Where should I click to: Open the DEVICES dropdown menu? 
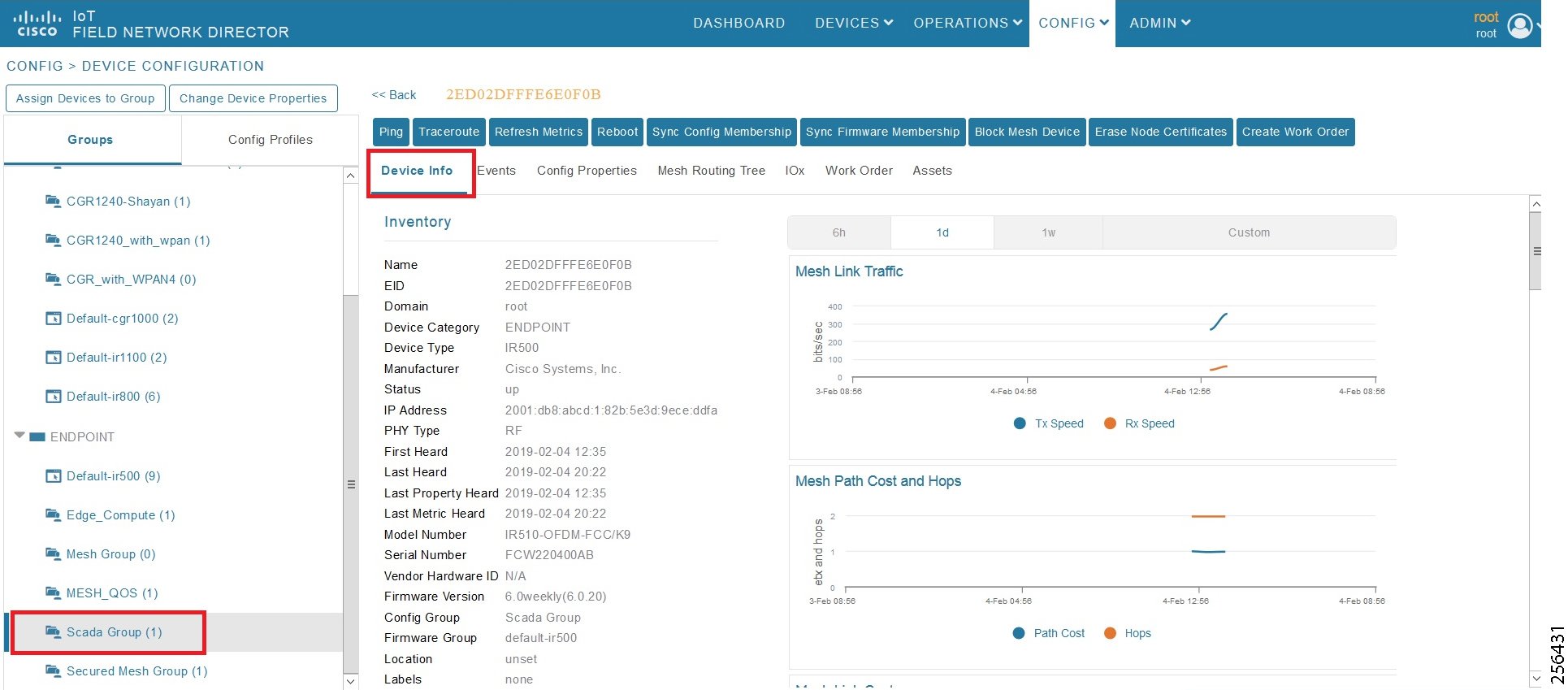coord(854,23)
